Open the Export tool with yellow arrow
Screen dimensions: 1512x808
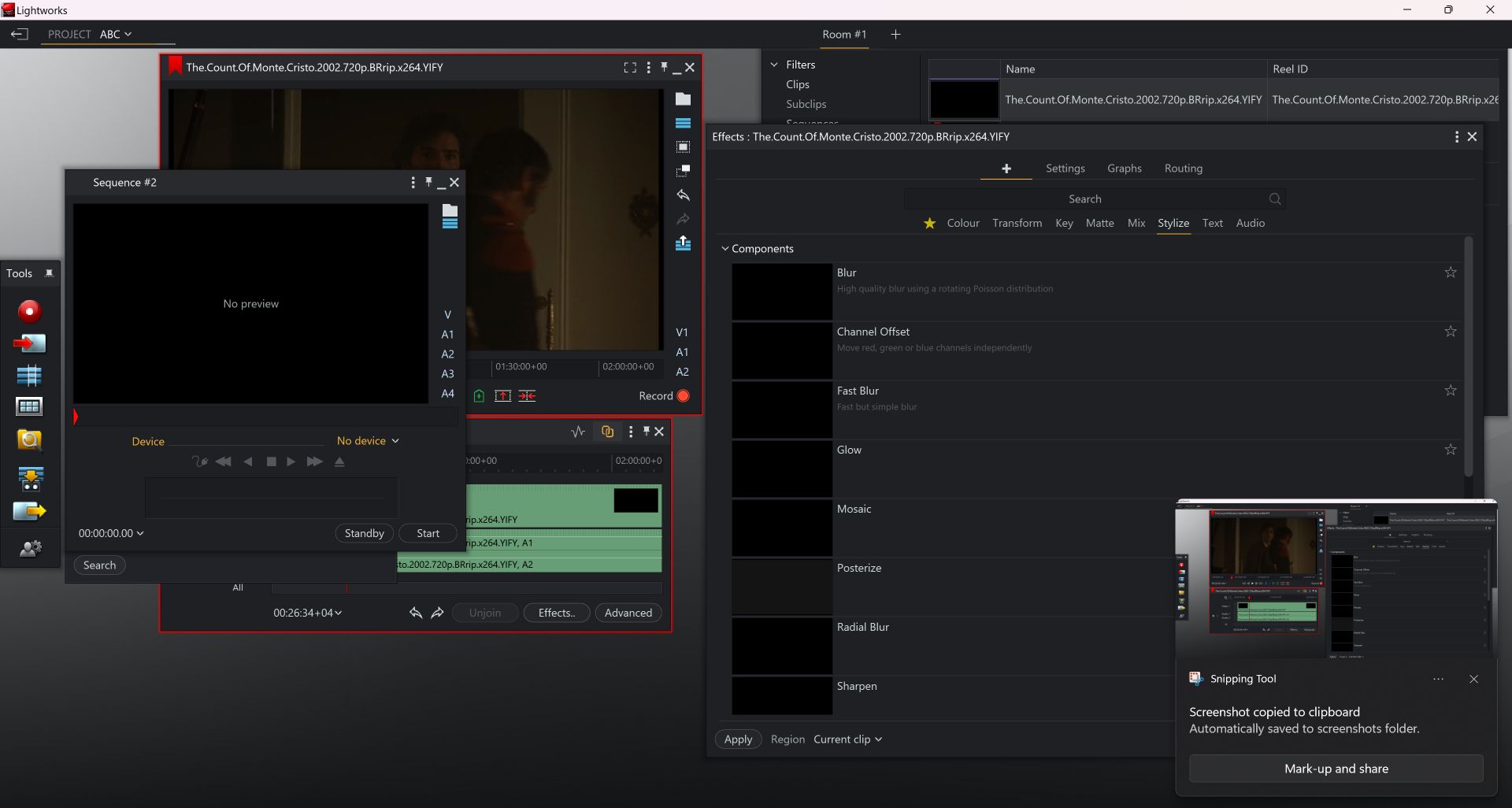[29, 511]
